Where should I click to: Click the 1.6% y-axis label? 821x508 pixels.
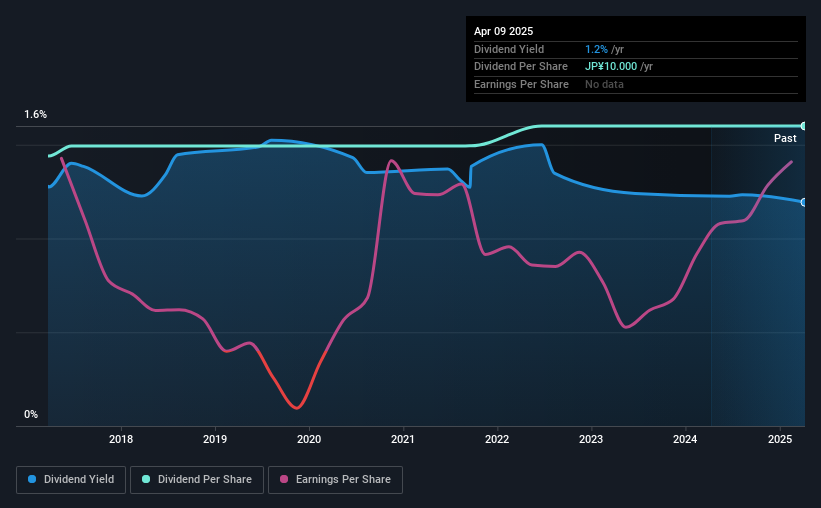(36, 114)
